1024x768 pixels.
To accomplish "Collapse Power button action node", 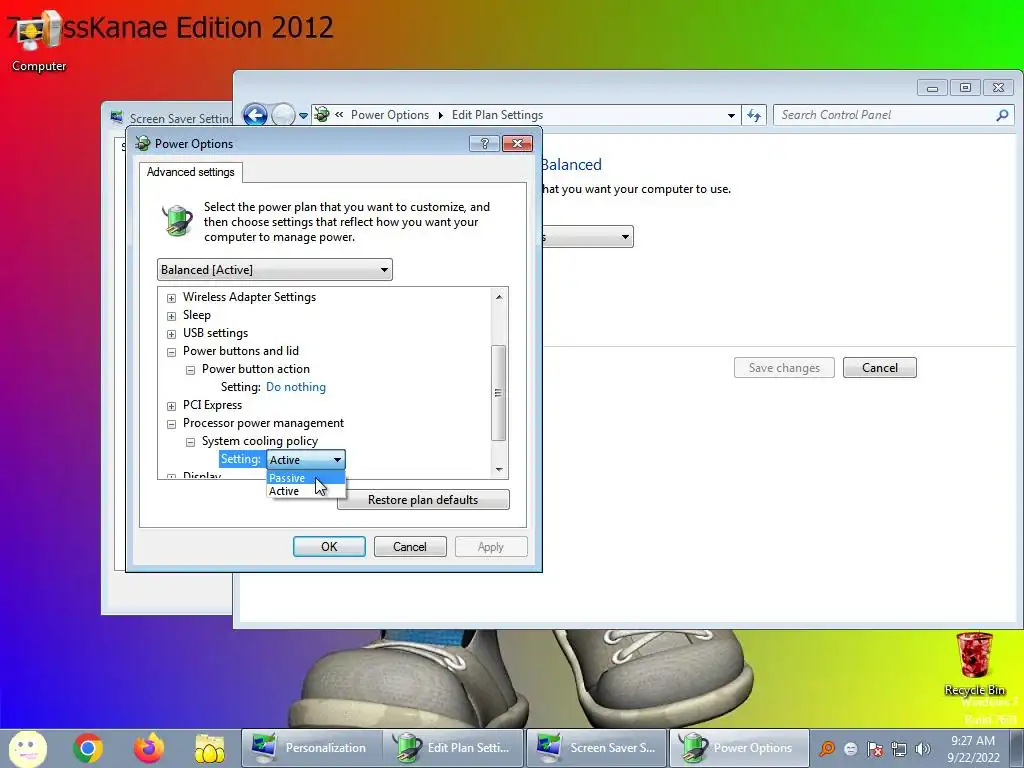I will [190, 370].
